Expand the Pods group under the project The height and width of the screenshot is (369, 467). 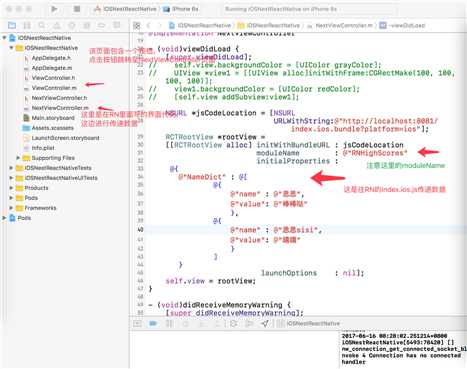click(11, 198)
